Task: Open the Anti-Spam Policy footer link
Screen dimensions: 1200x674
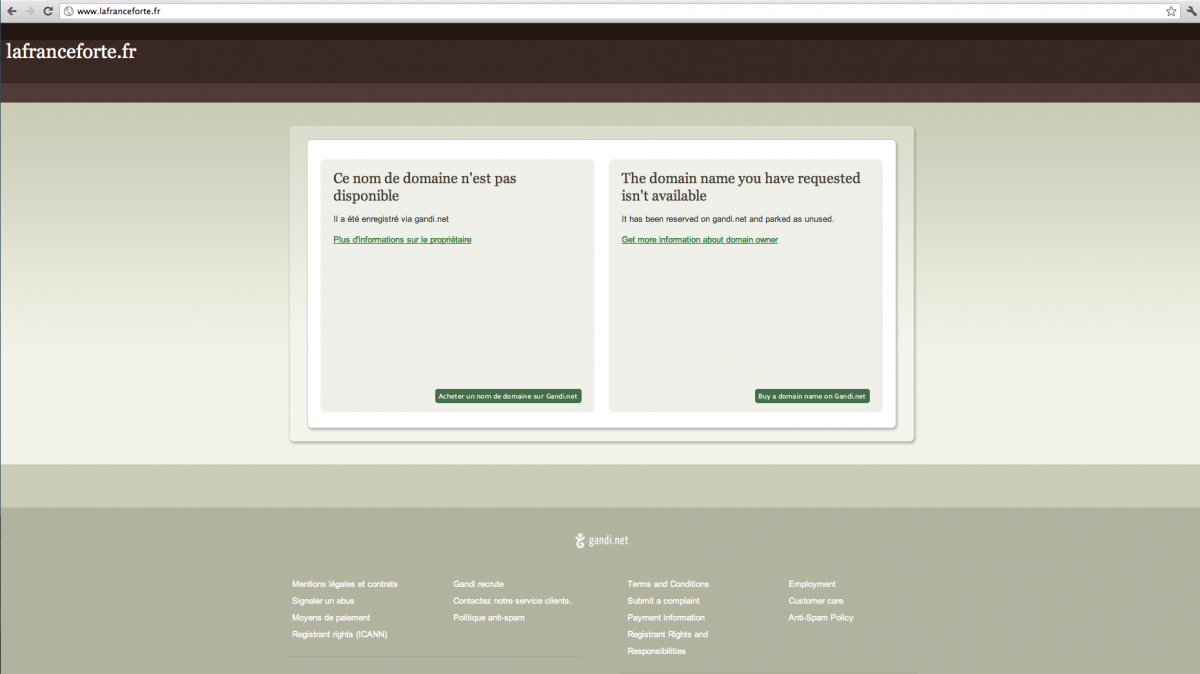Action: [821, 618]
